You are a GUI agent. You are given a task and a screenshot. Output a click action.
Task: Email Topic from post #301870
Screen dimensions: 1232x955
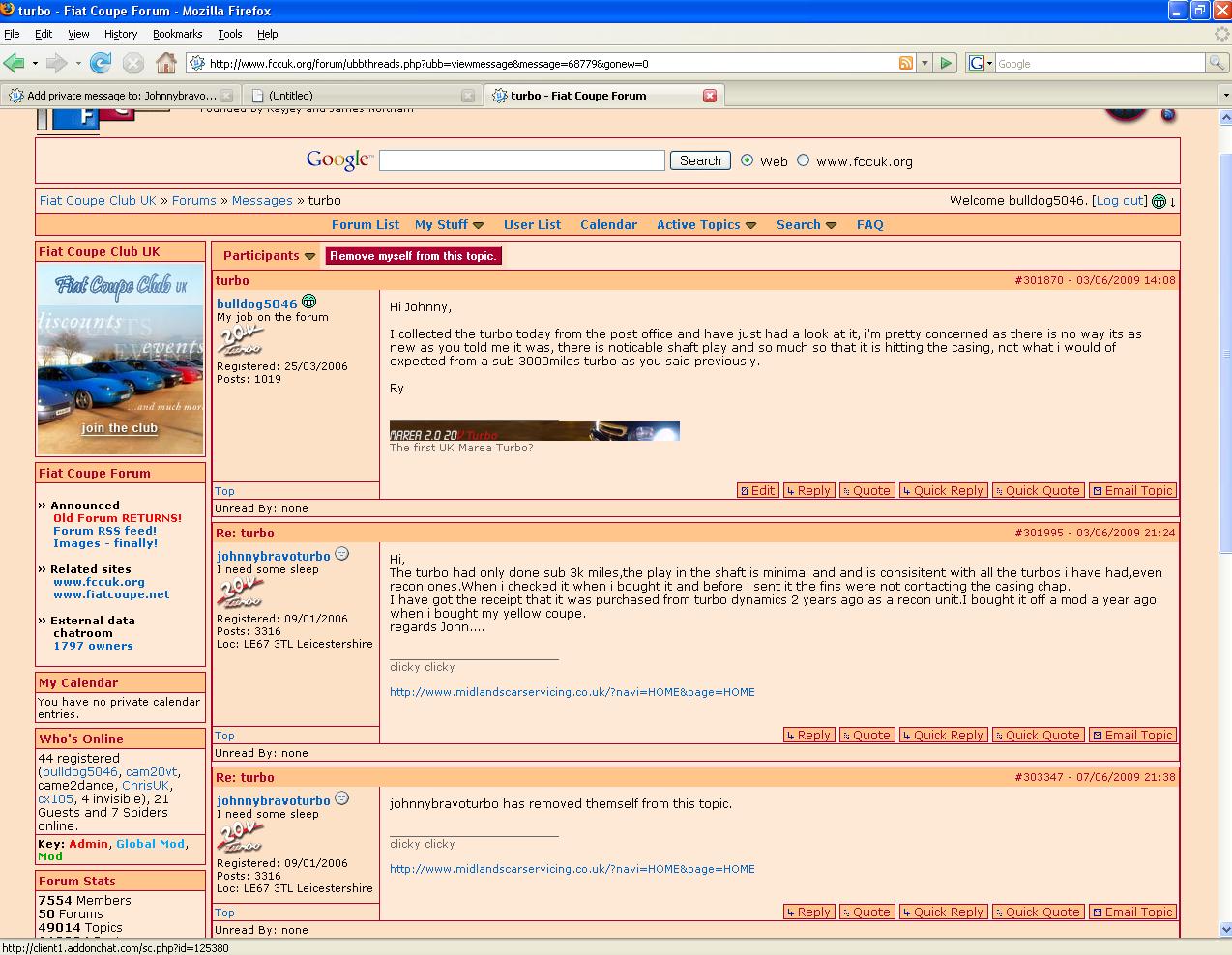(x=1133, y=490)
